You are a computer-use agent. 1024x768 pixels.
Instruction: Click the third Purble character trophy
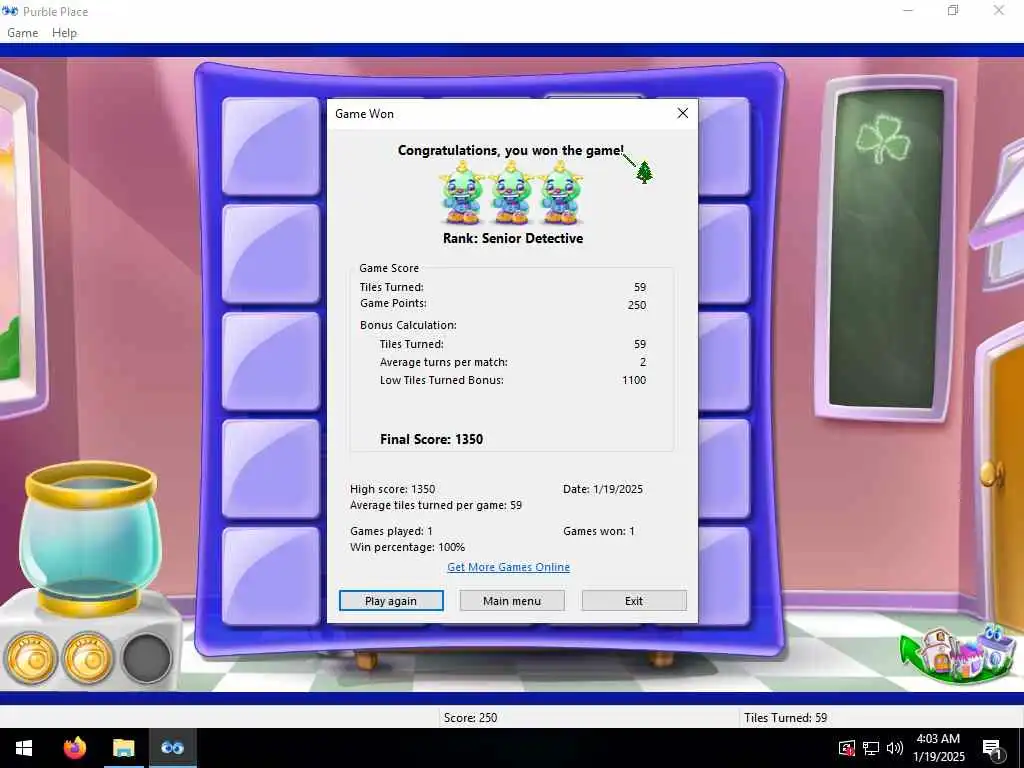coord(560,193)
